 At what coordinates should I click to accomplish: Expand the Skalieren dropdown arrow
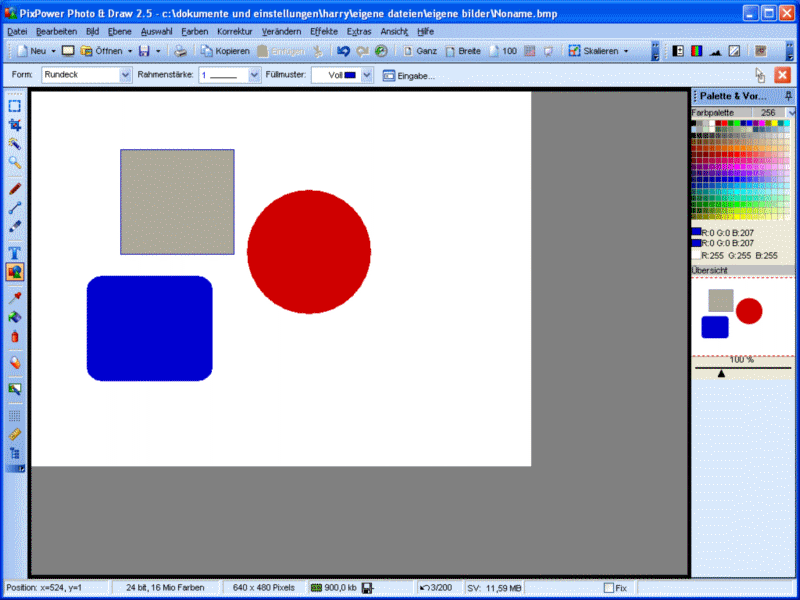click(x=626, y=52)
